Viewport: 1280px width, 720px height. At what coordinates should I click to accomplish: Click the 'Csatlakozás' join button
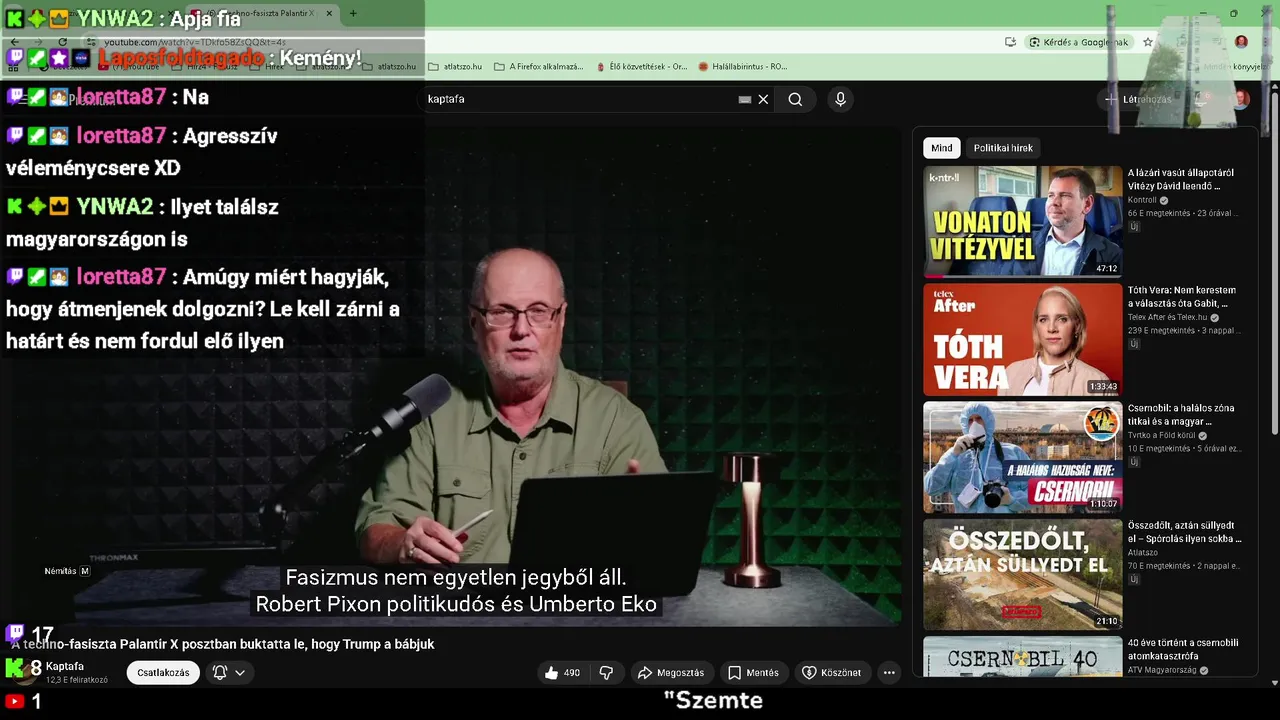pyautogui.click(x=163, y=673)
